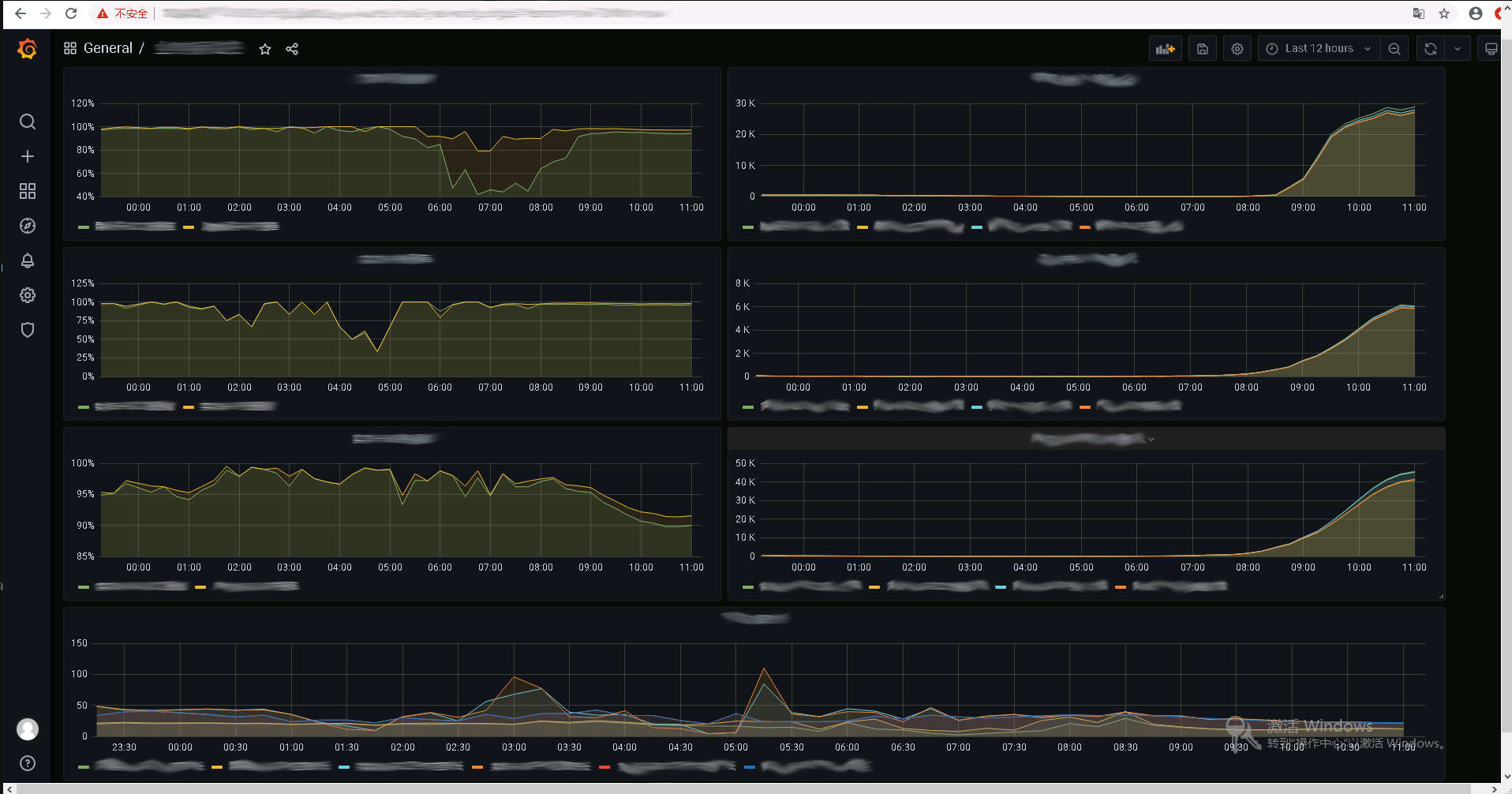This screenshot has height=794, width=1512.
Task: Toggle the orange legend series of the 30 K chart
Action: [x=1132, y=227]
